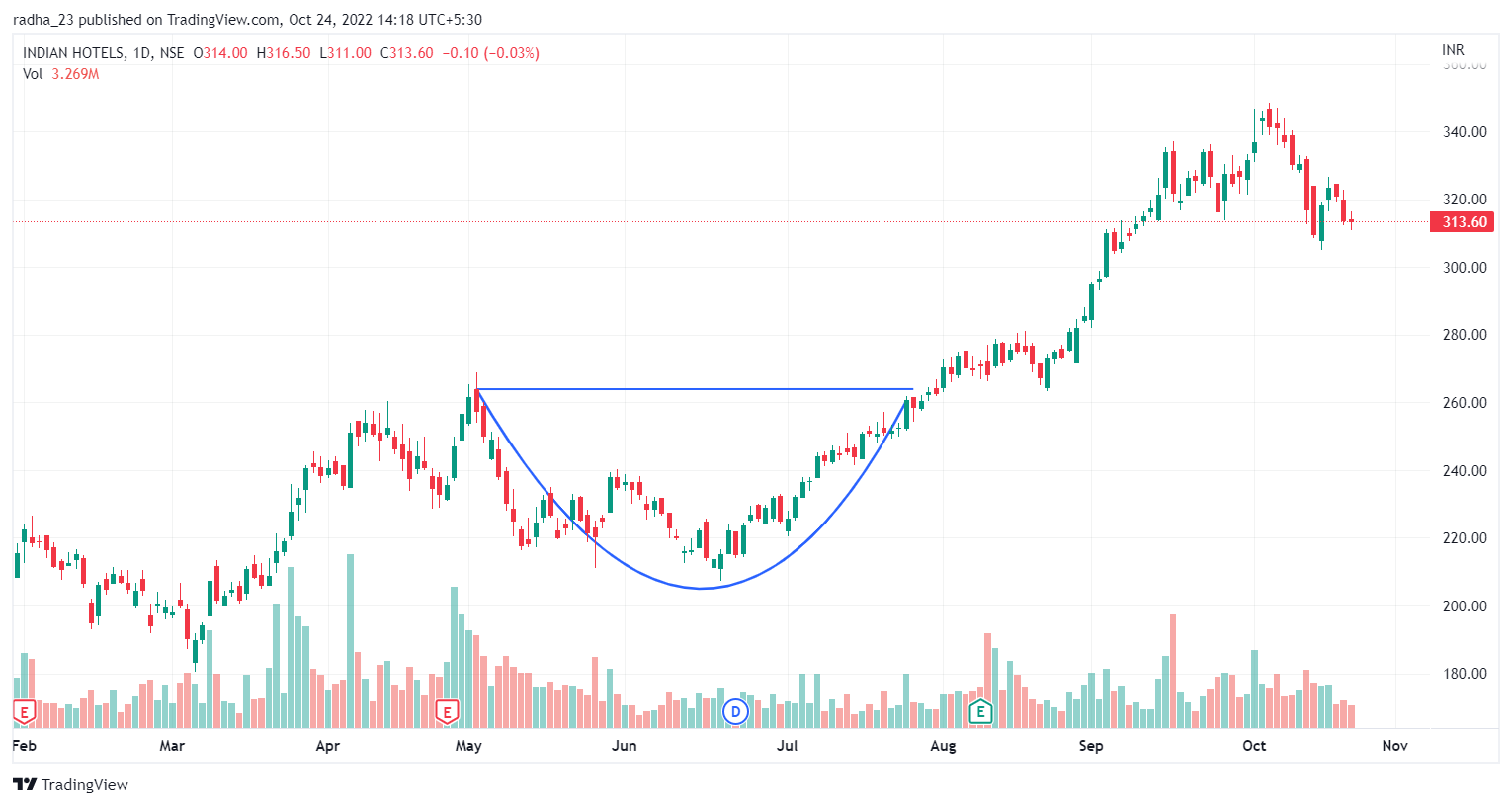Click the Mar label on time axis
This screenshot has width=1512, height=806.
coord(172,745)
